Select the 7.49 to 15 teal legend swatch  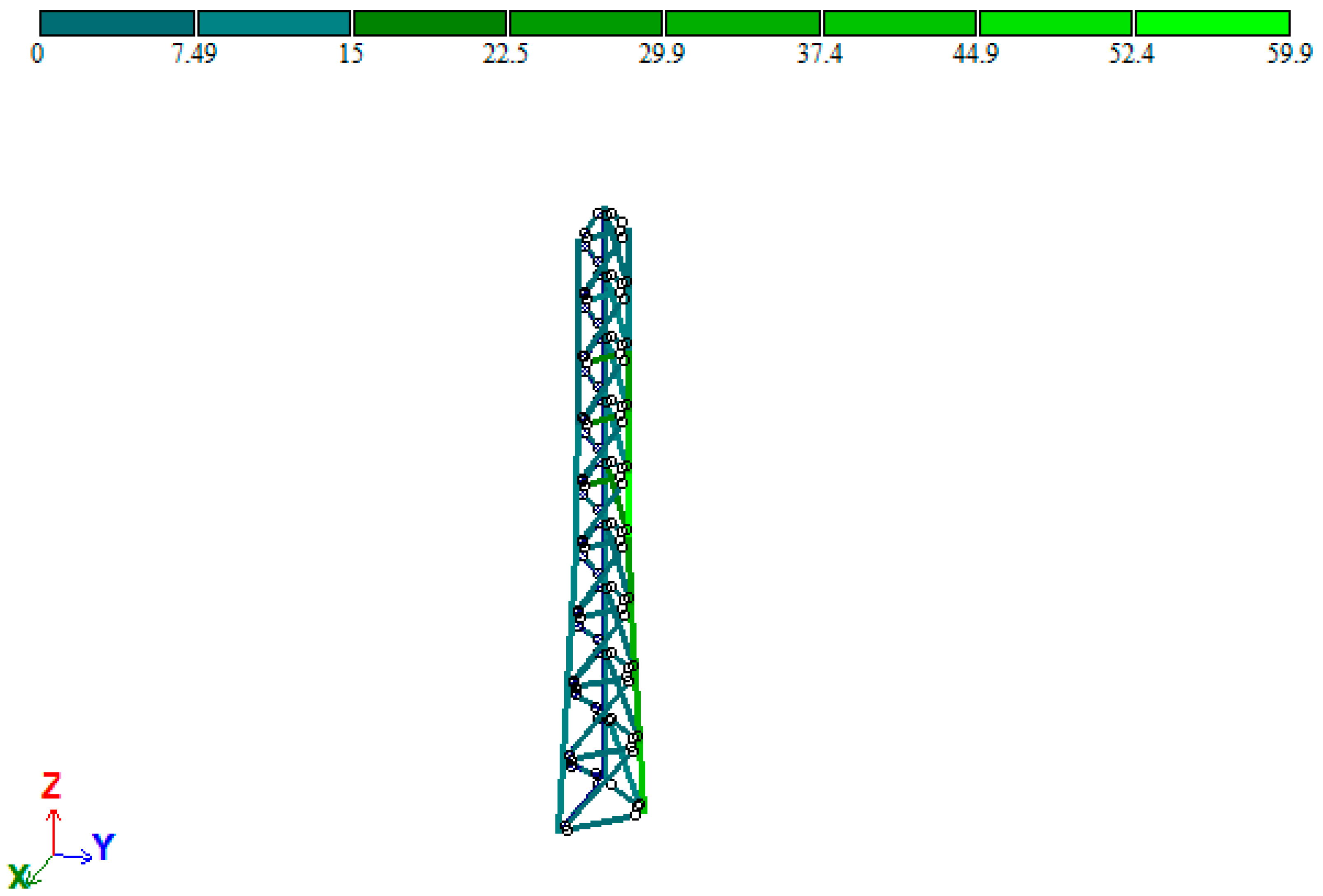(274, 23)
